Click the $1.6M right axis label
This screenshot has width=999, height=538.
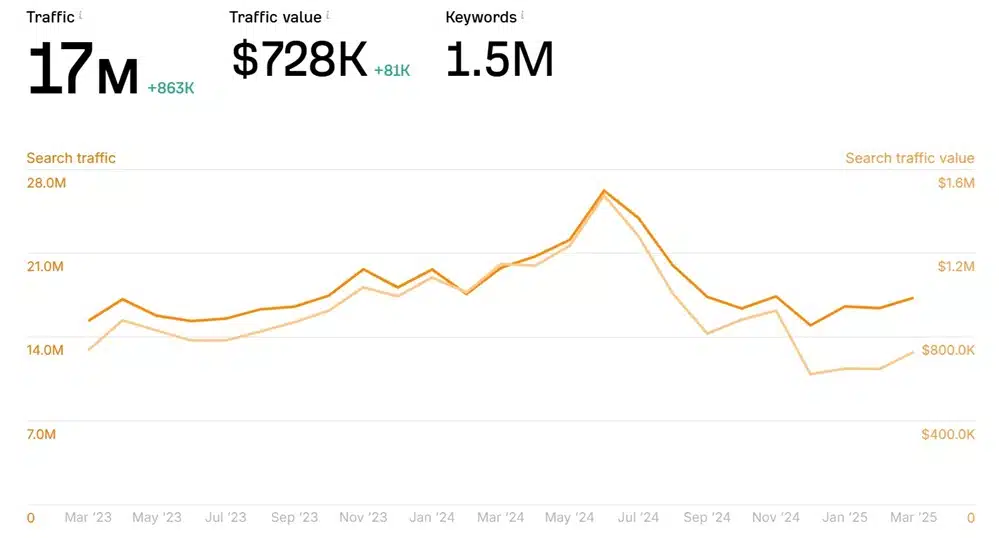(955, 183)
